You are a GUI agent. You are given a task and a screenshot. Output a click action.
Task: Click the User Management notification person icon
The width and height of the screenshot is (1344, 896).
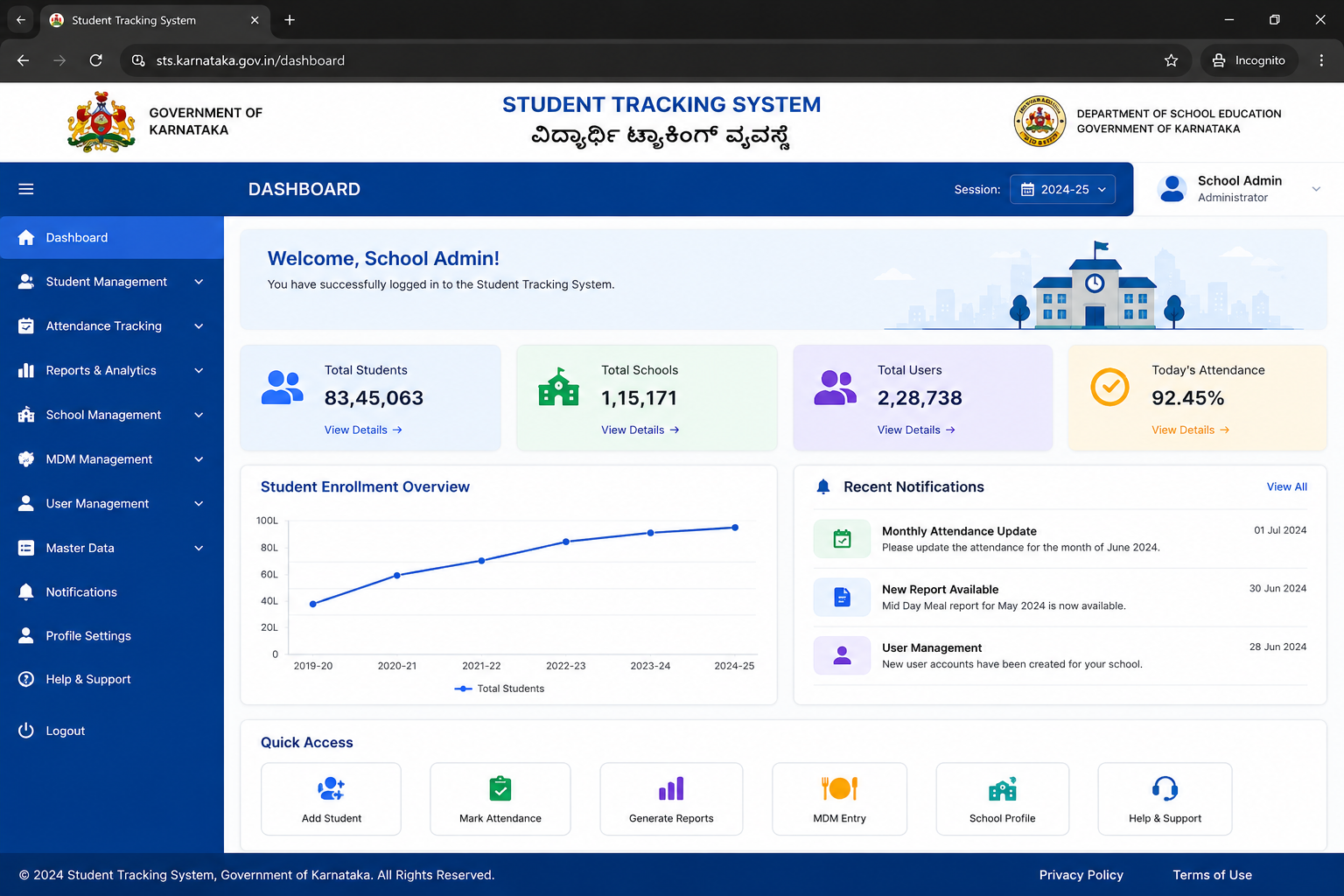pos(842,655)
